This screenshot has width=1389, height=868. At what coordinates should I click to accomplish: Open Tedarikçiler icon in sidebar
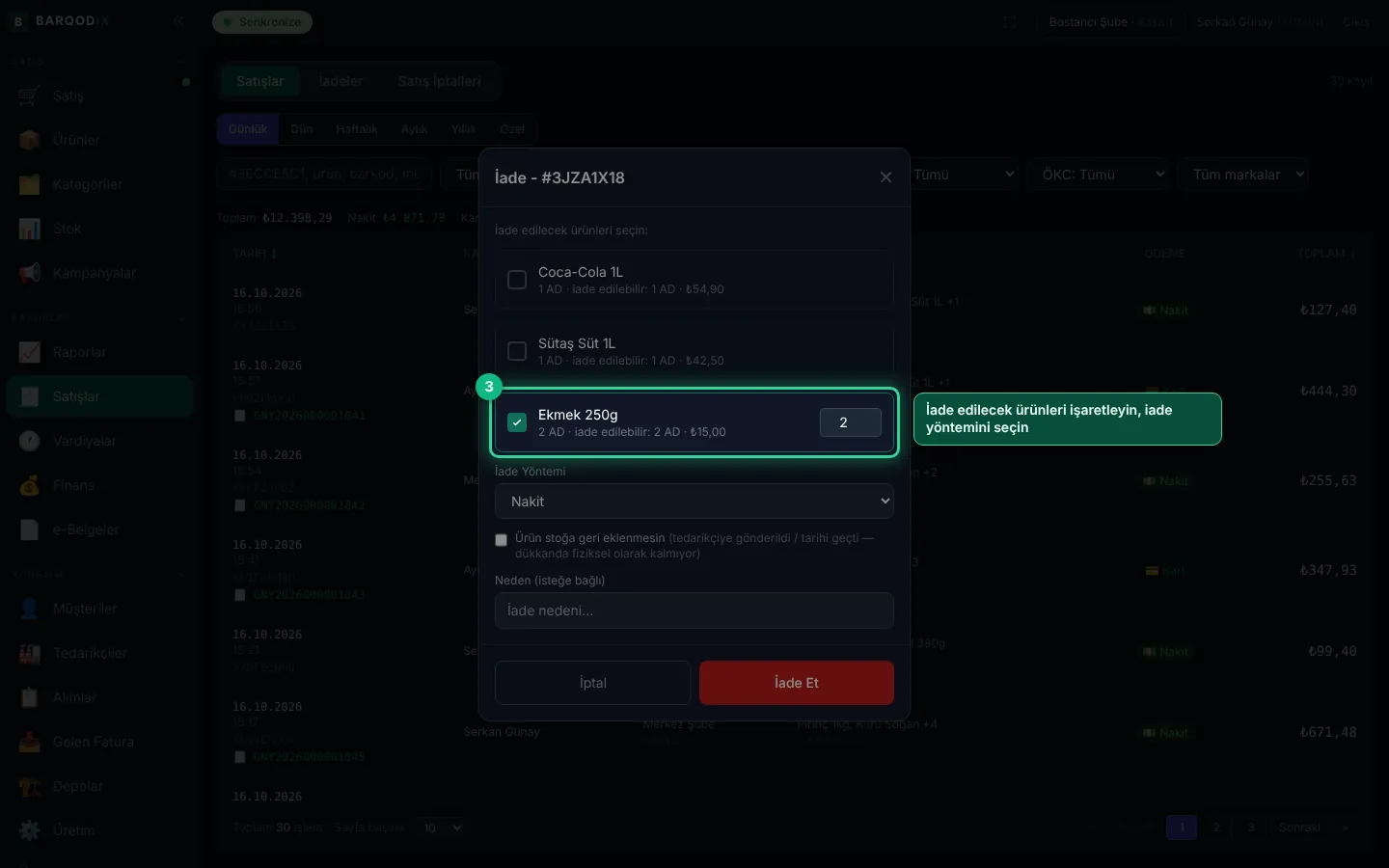(30, 653)
